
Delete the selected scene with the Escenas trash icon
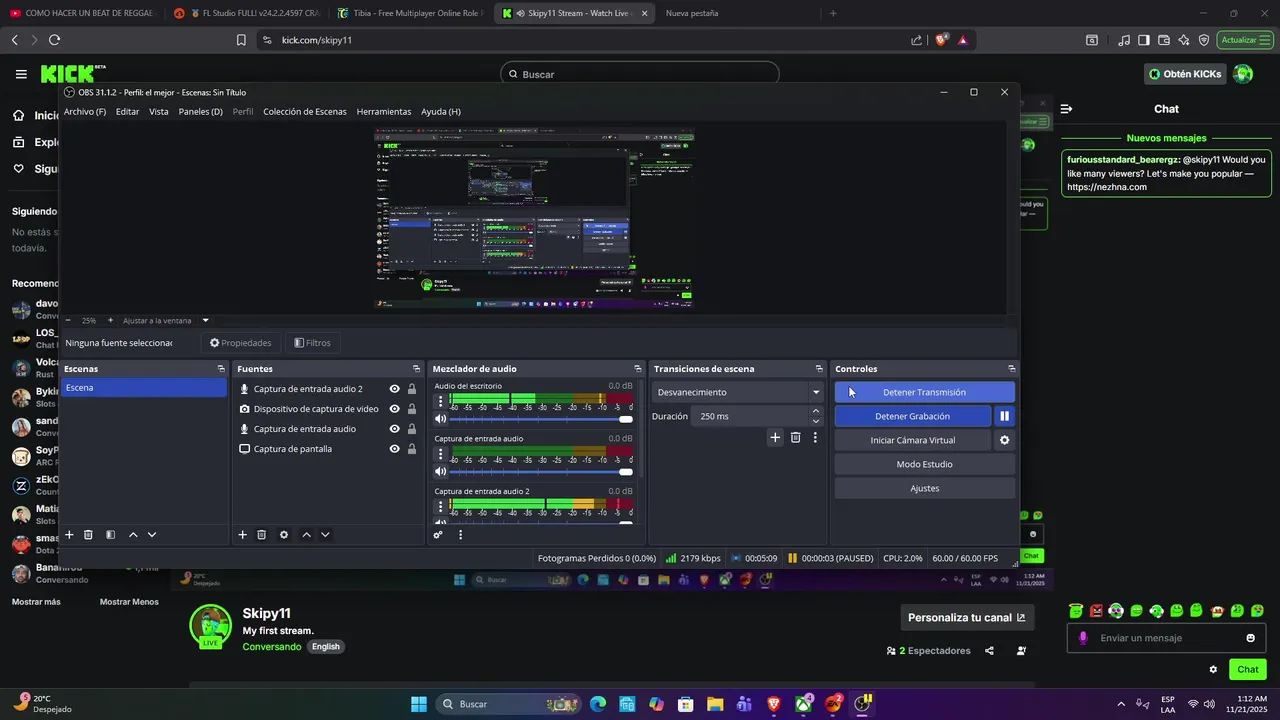(x=88, y=535)
